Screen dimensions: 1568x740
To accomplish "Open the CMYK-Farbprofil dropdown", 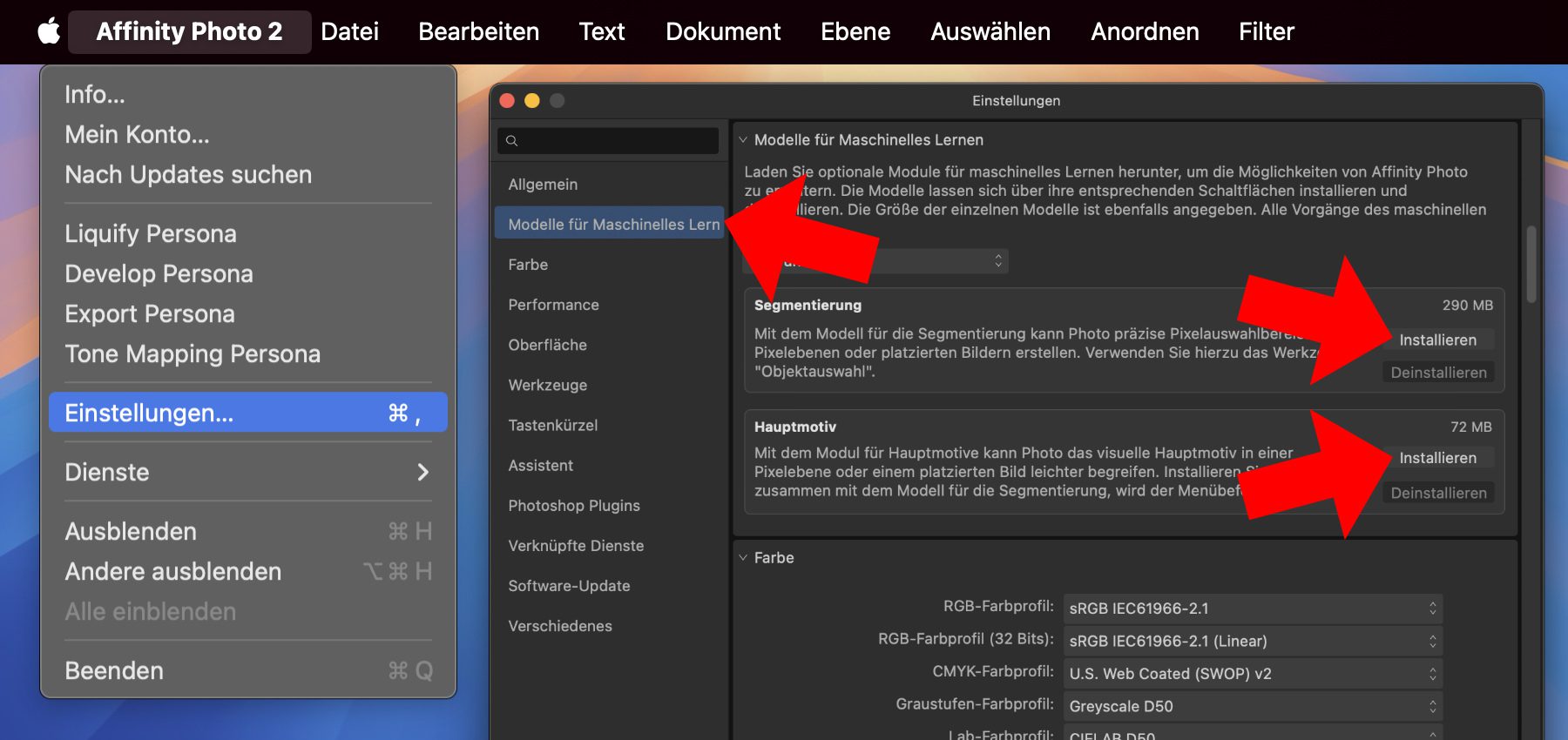I will [1253, 674].
